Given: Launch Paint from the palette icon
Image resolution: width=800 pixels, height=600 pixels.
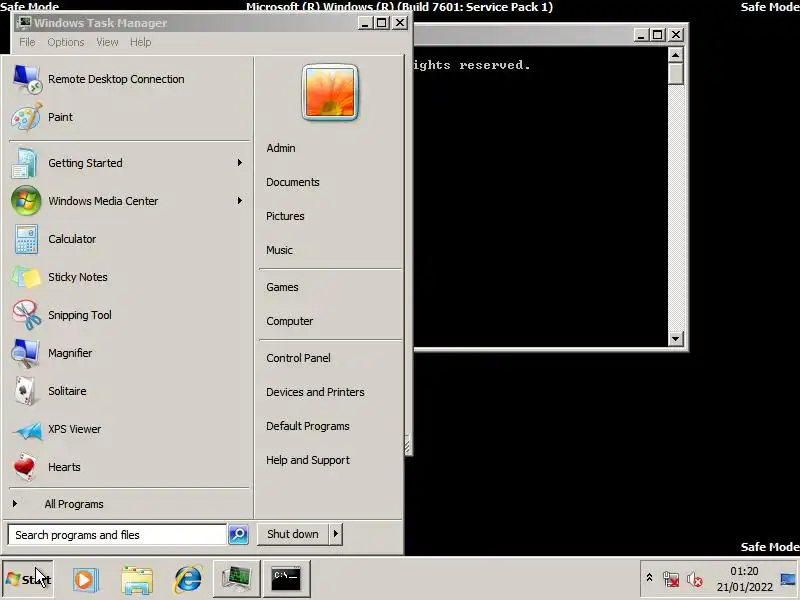Looking at the screenshot, I should point(27,117).
